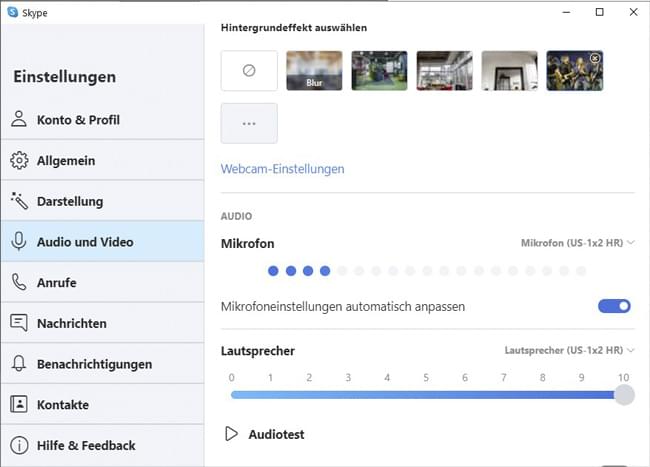The height and width of the screenshot is (467, 650).
Task: Click the Konto & Profil person icon
Action: [19, 119]
